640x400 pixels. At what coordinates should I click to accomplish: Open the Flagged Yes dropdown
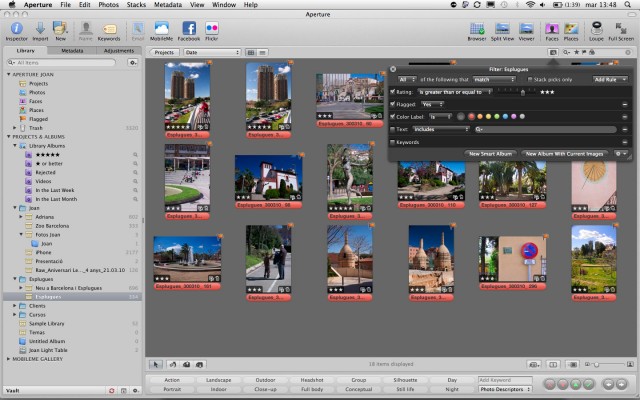point(432,104)
